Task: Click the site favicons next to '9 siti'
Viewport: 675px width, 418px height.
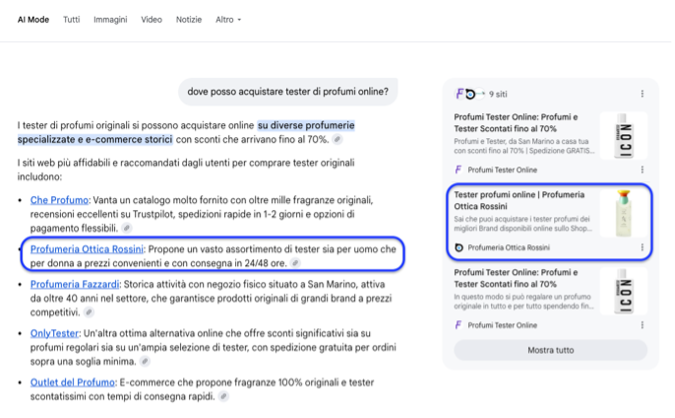Action: (470, 94)
